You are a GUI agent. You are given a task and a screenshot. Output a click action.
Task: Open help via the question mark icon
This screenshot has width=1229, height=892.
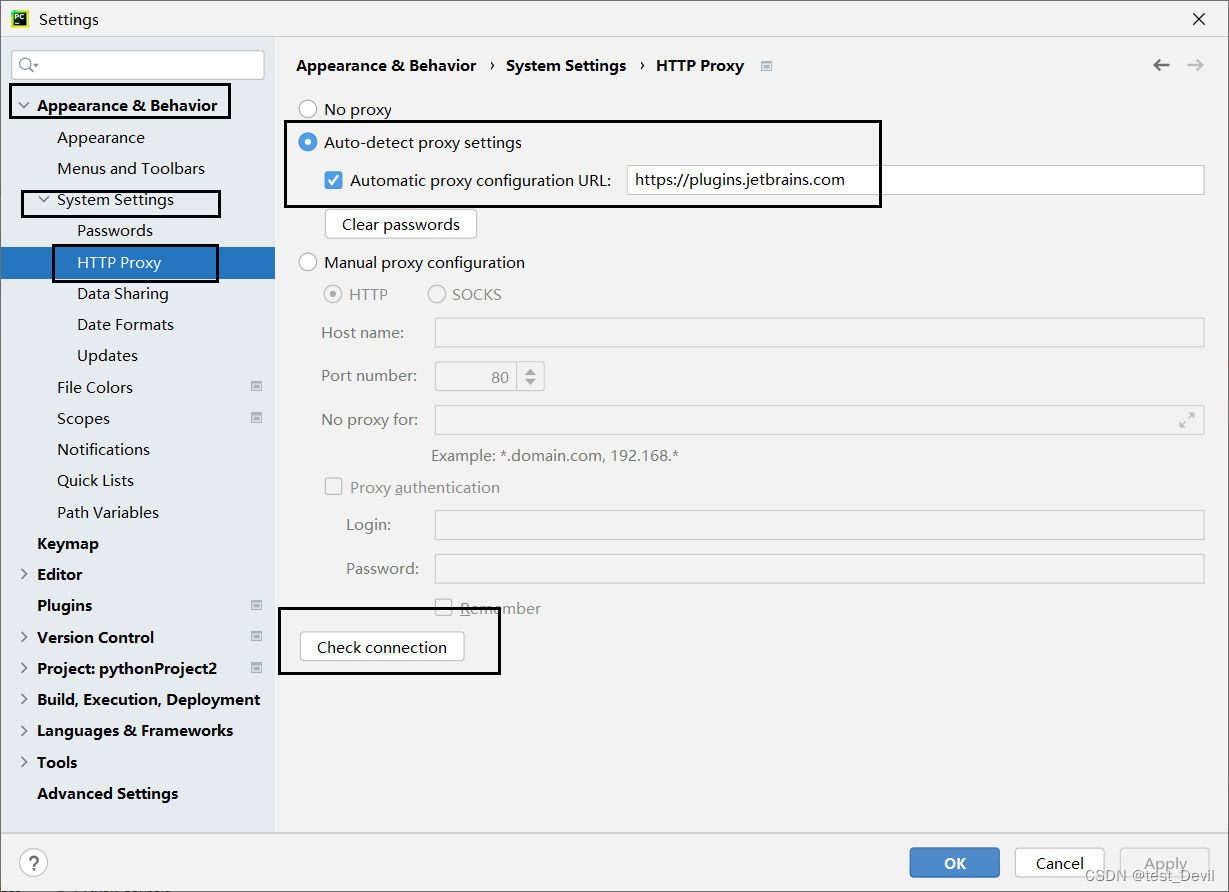33,862
